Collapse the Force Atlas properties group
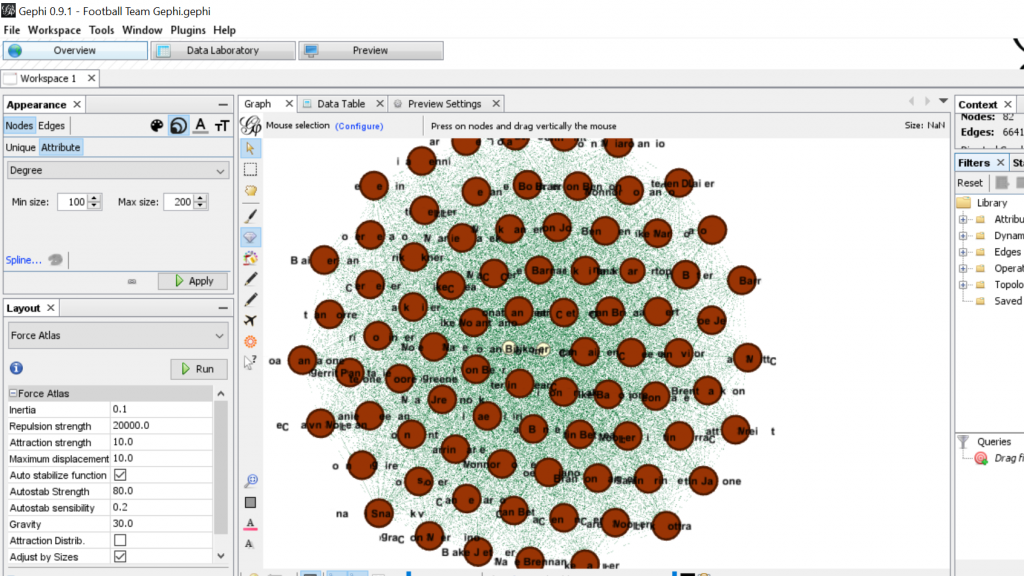This screenshot has height=576, width=1024. (x=14, y=394)
